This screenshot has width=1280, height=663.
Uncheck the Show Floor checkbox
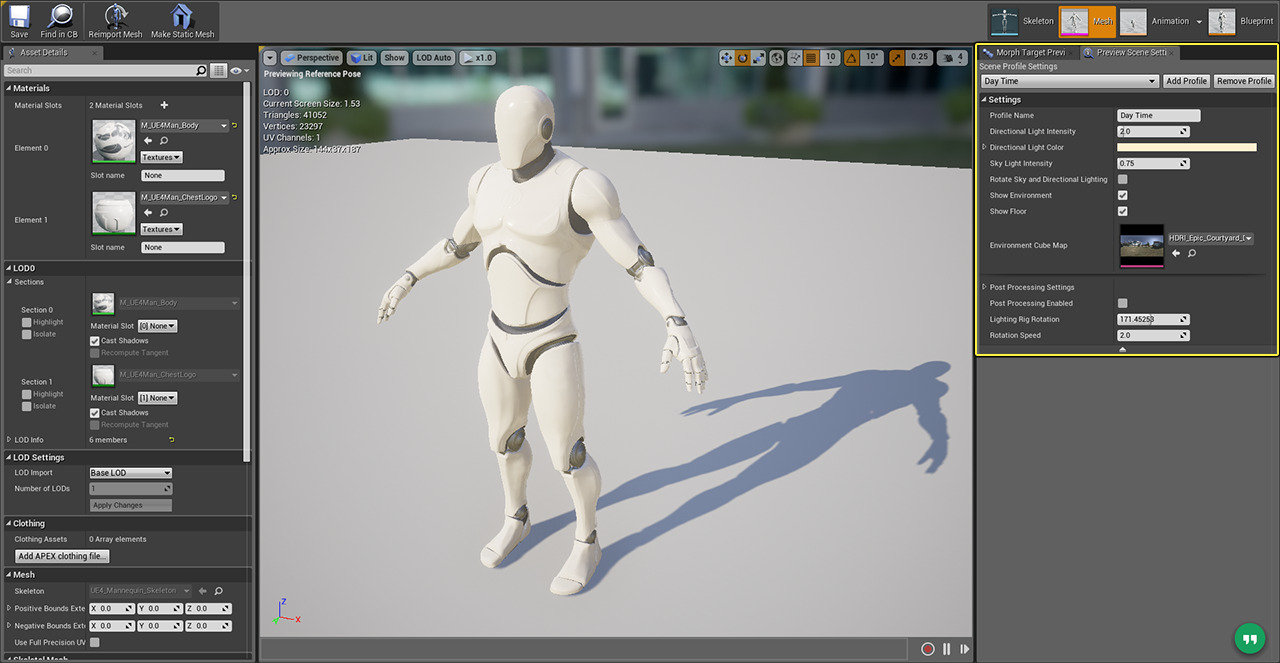tap(1122, 212)
